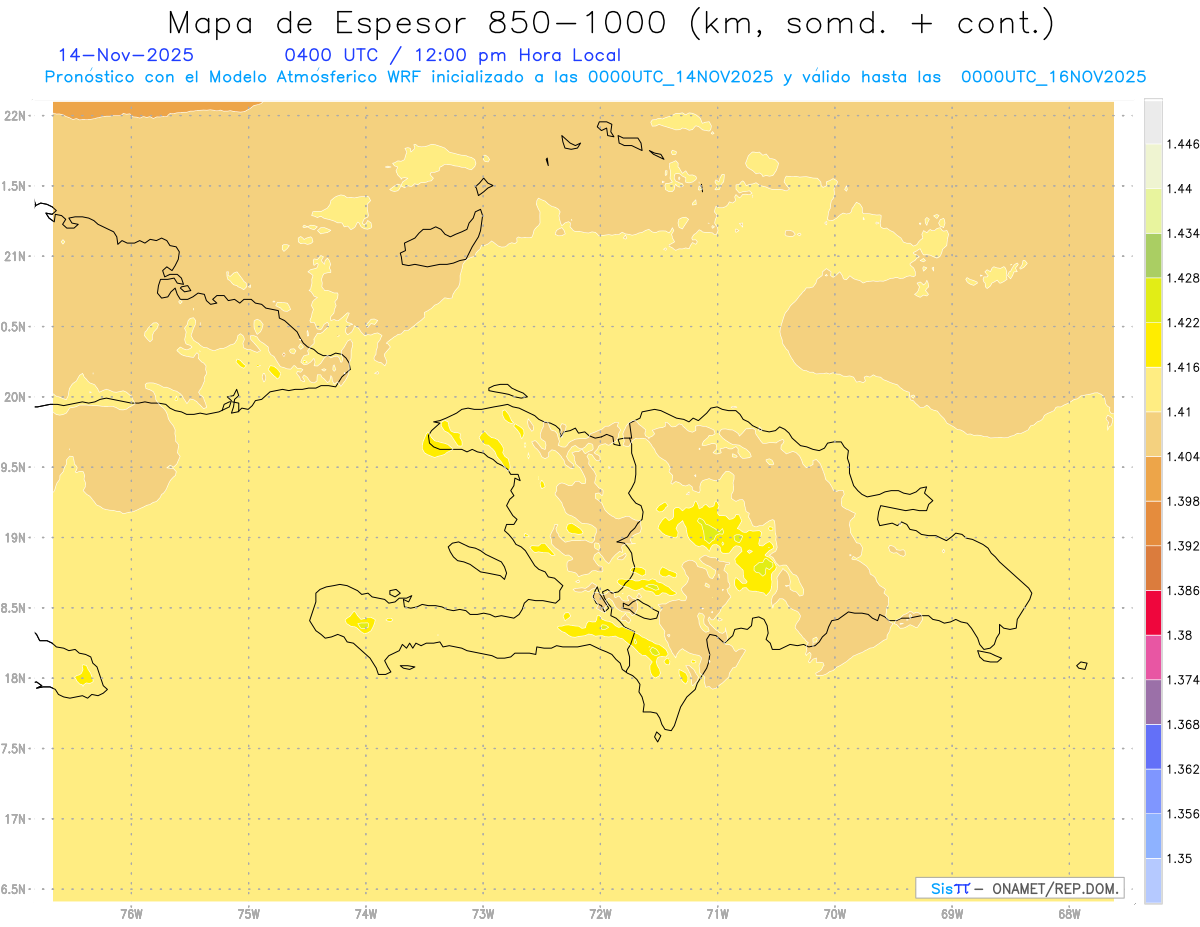Select the legend value 1.368
The image size is (1200, 927).
coord(1183,724)
